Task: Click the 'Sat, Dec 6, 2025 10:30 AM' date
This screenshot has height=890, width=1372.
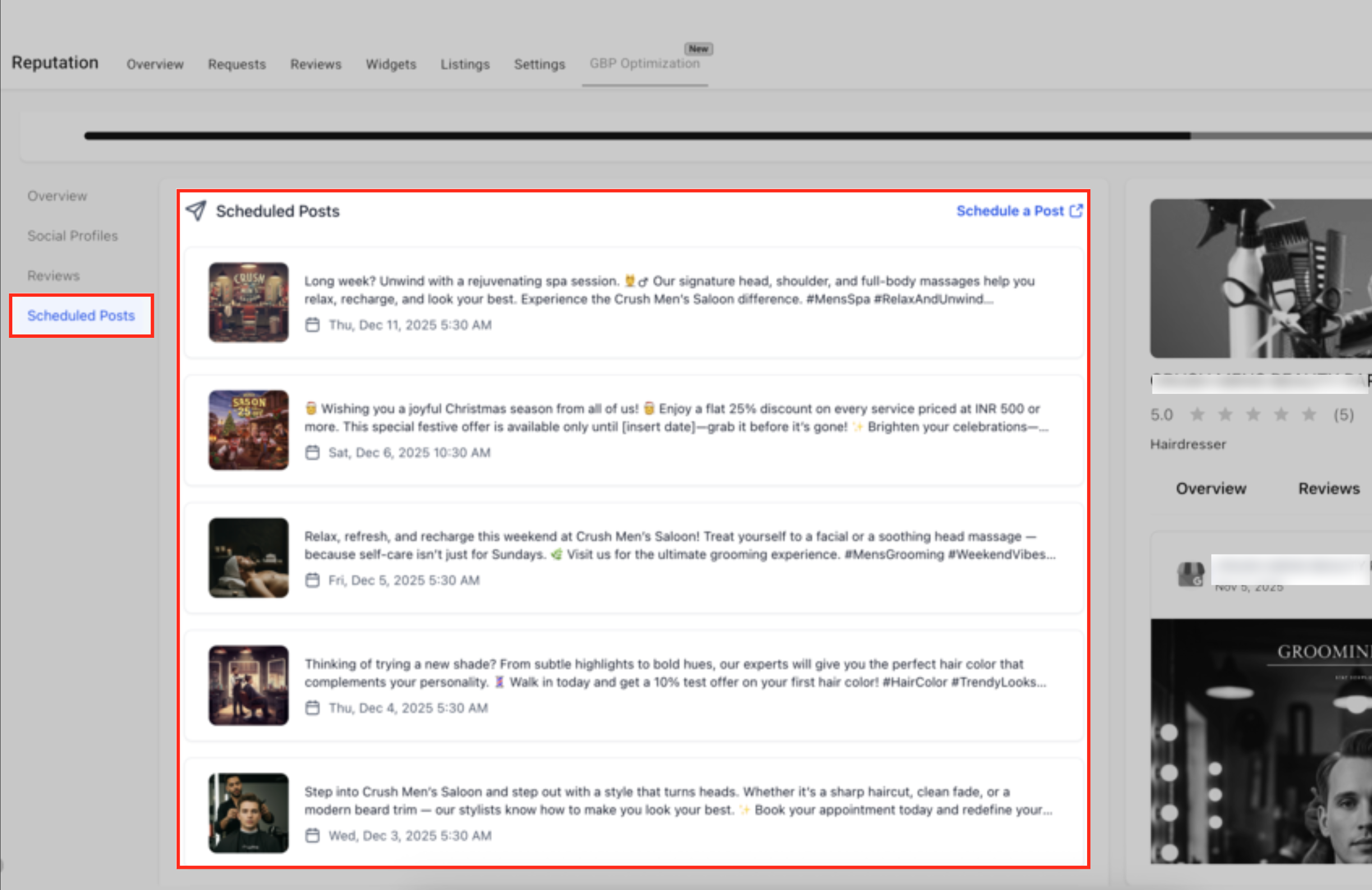Action: [x=409, y=453]
